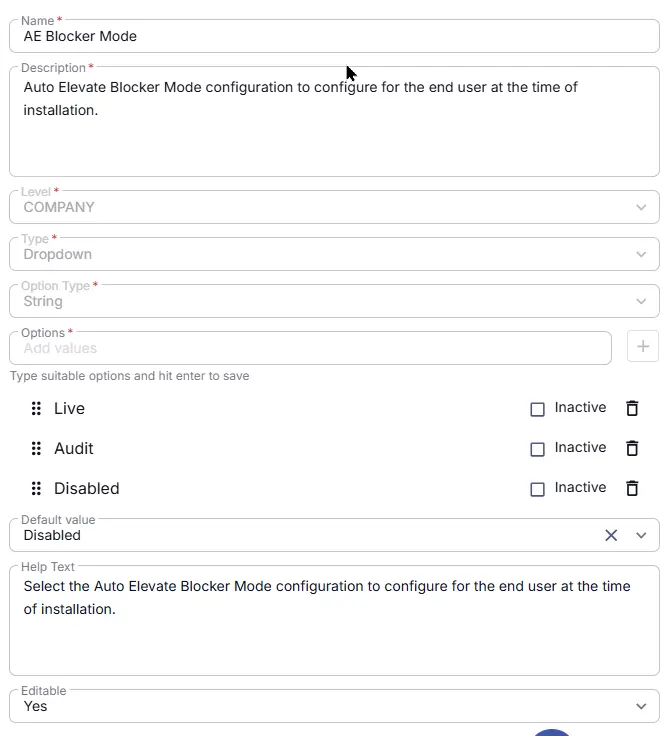Grab the drag handle for Disabled option

[x=36, y=489]
